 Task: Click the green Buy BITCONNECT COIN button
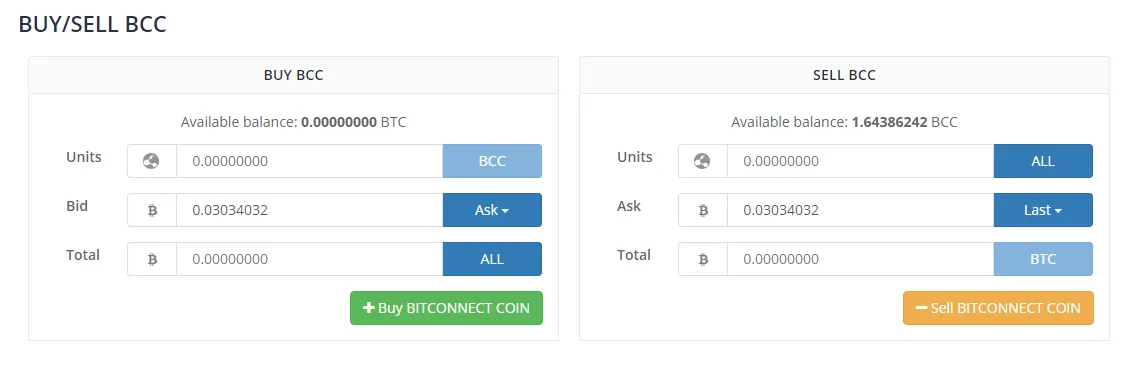447,308
